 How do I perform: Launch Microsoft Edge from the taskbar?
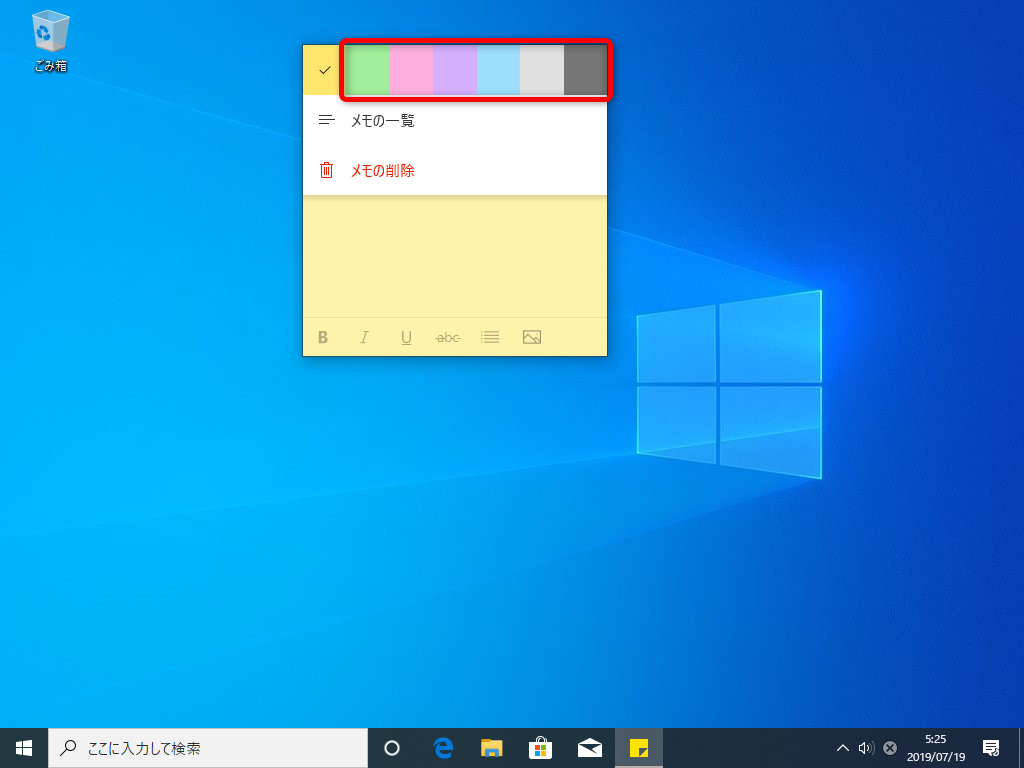click(x=442, y=747)
